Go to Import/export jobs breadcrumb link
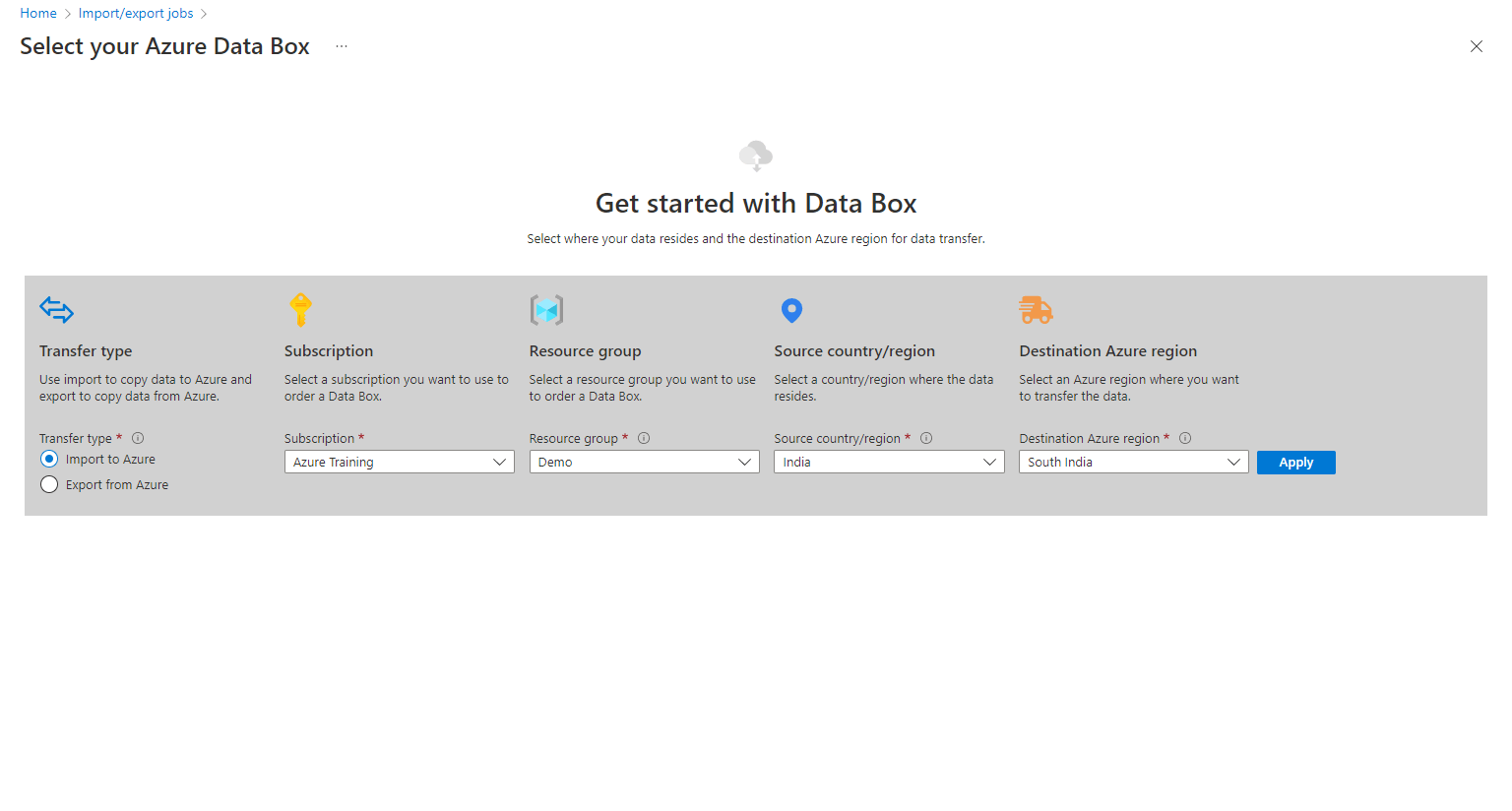This screenshot has width=1512, height=811. click(x=136, y=13)
